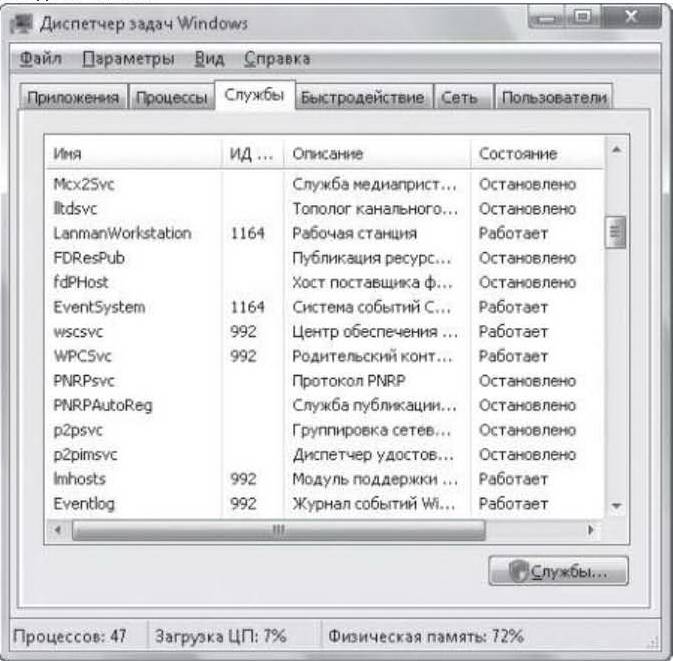Switch to the Процессы tab
The image size is (673, 661).
tap(171, 97)
